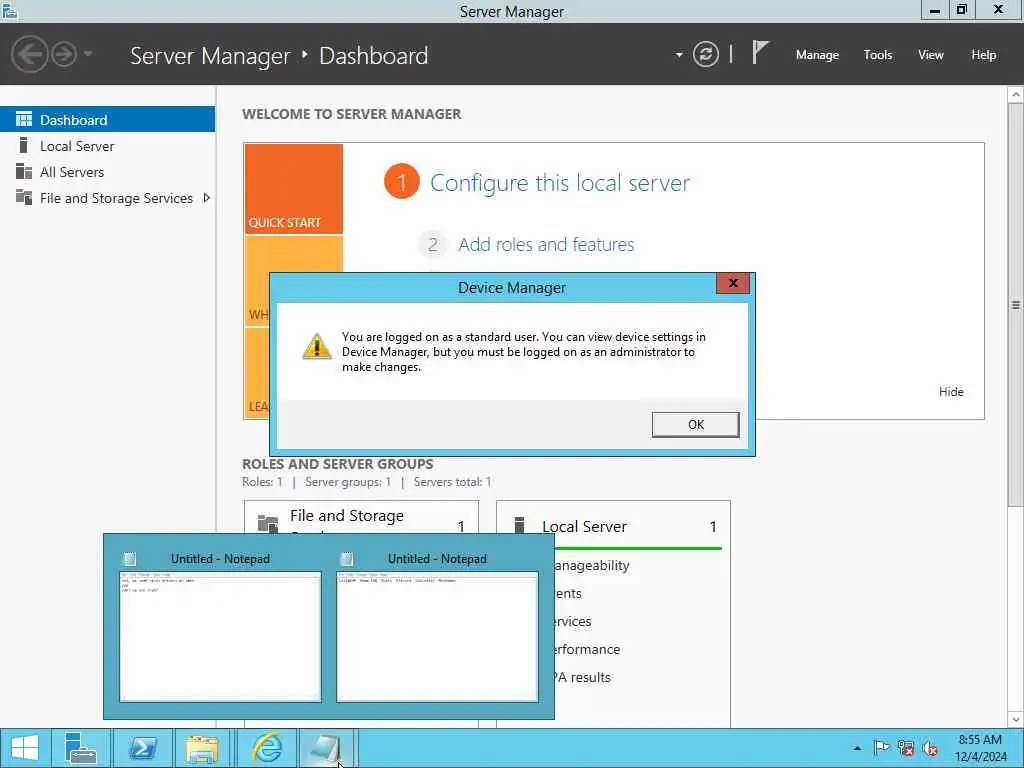1024x768 pixels.
Task: Open File and Storage Services in sidebar
Action: click(116, 198)
